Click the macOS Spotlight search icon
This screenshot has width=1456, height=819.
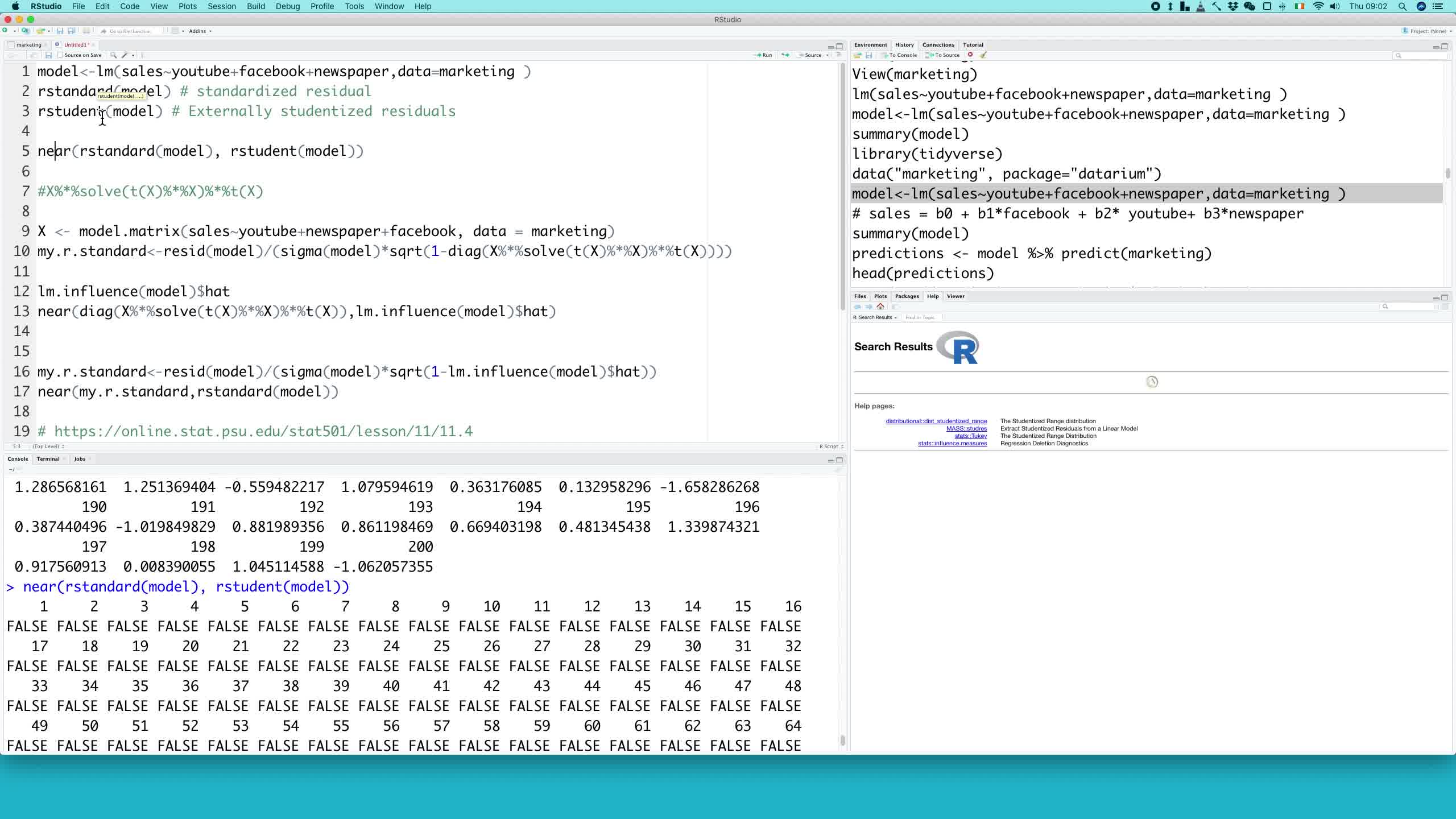point(1402,6)
